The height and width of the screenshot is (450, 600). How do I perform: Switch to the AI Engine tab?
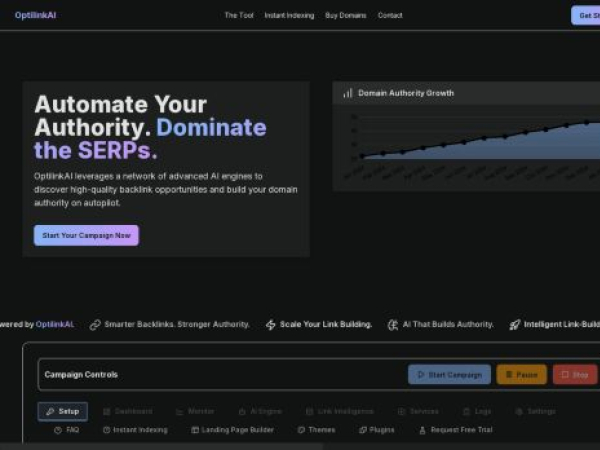[x=260, y=411]
